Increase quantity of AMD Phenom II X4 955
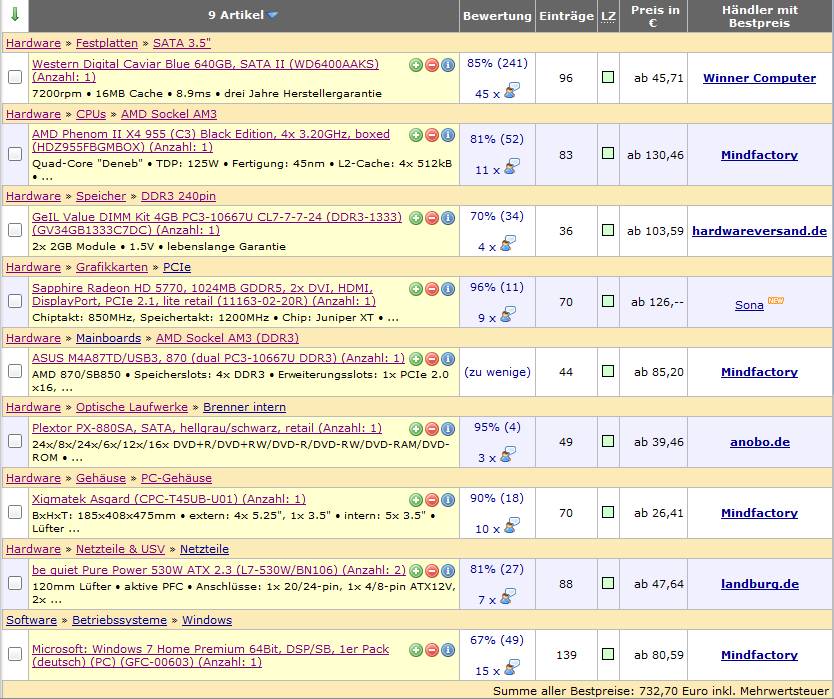The image size is (834, 699). (416, 135)
